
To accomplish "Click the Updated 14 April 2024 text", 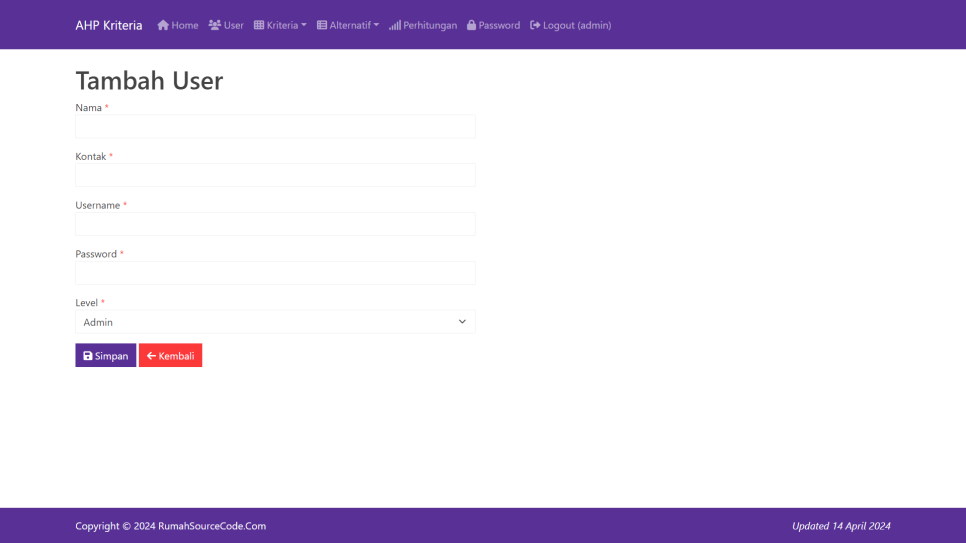I will click(841, 526).
